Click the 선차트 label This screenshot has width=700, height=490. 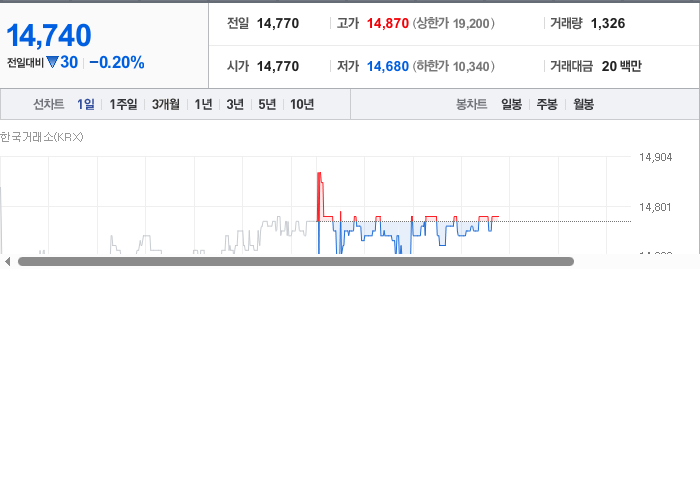[49, 104]
